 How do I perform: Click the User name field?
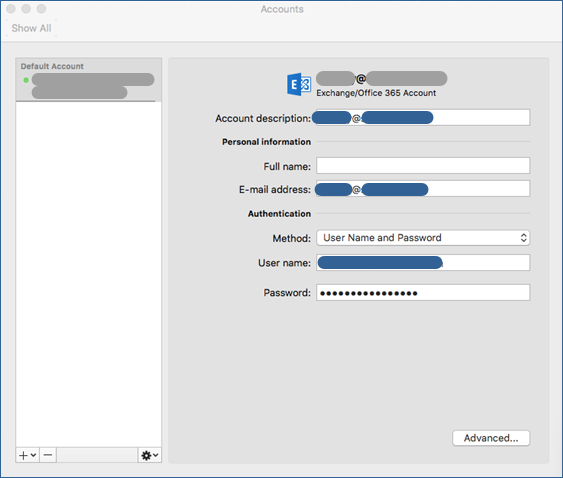423,263
